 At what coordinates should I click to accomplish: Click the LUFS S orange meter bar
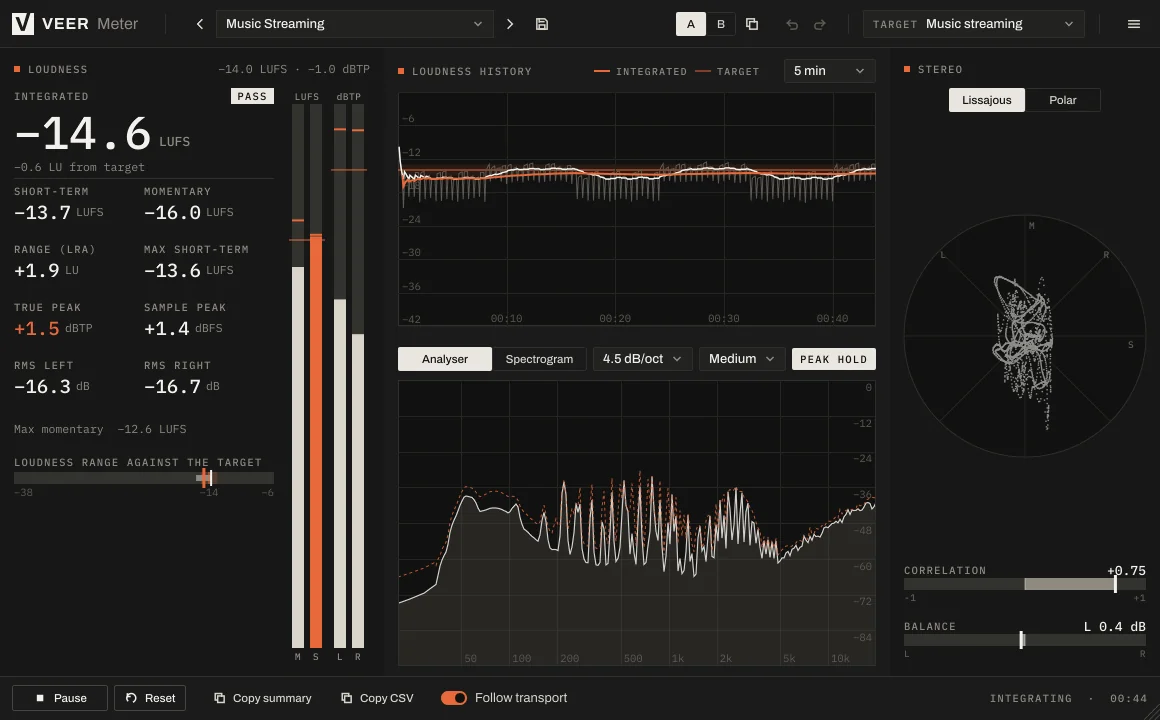[316, 376]
